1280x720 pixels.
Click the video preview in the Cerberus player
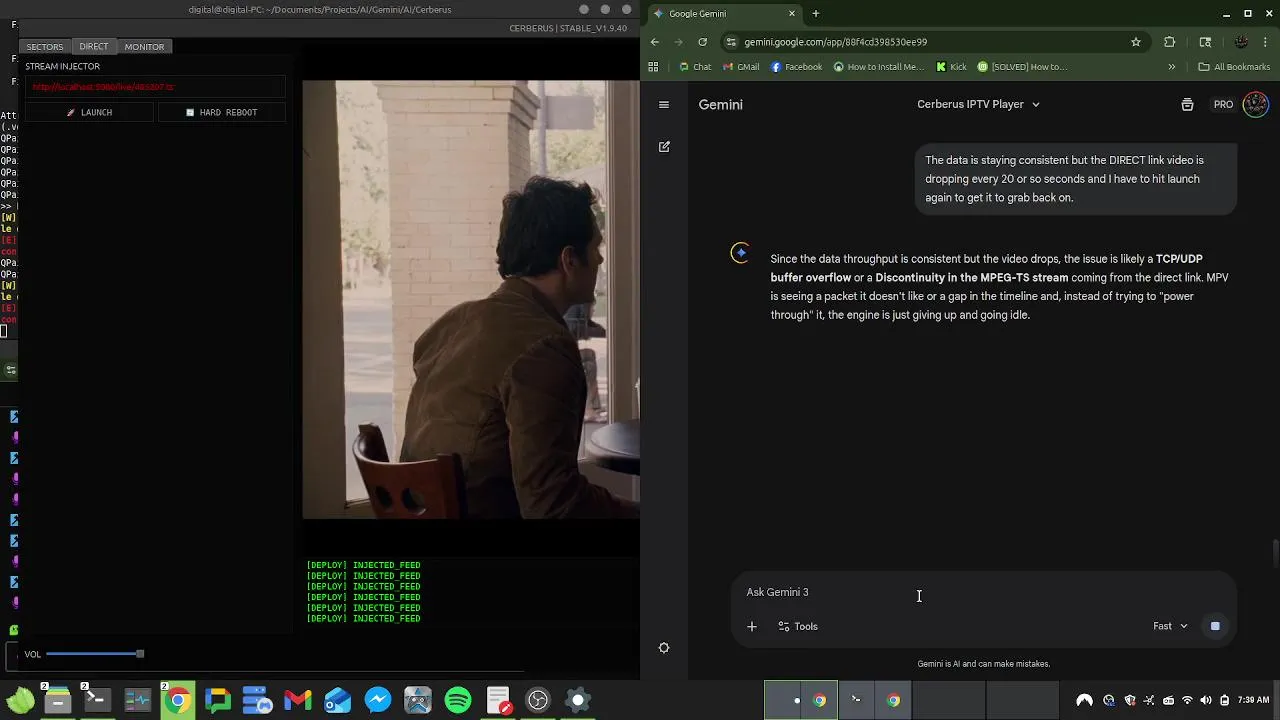(x=471, y=300)
